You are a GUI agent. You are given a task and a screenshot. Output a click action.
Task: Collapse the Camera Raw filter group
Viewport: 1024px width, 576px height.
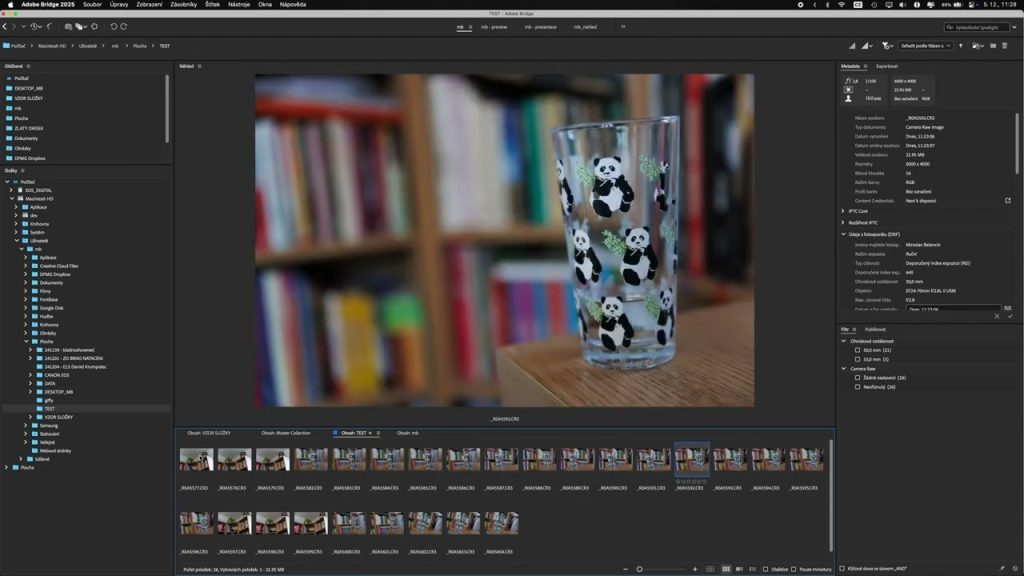tap(843, 368)
